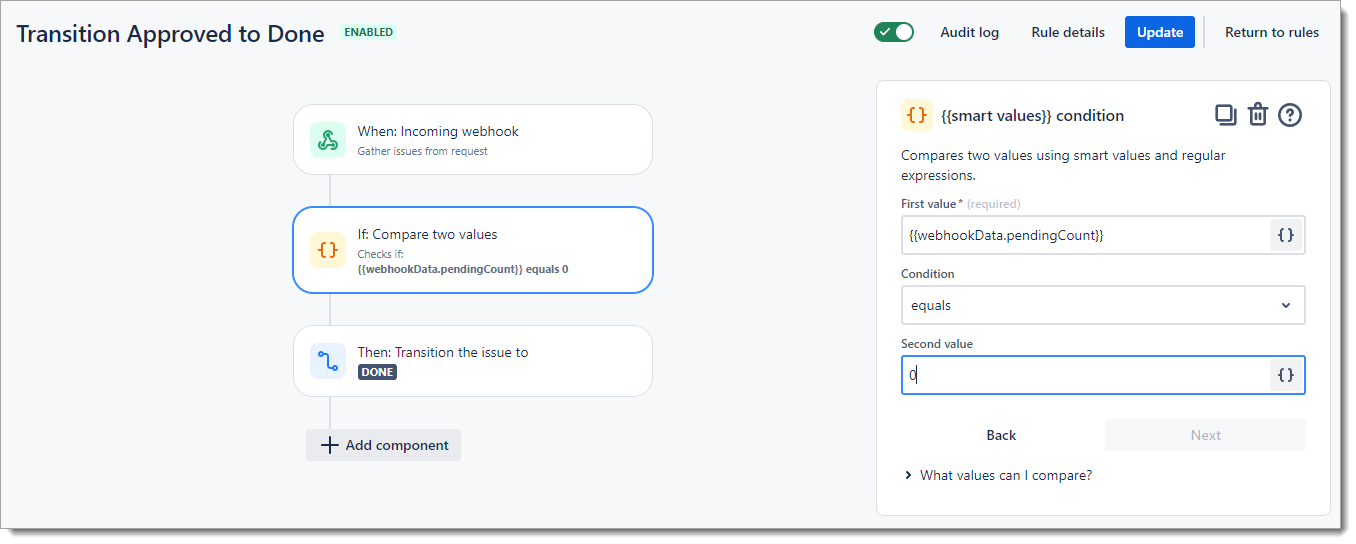Click the webhook icon in the trigger card
The image size is (1356, 544).
327,140
